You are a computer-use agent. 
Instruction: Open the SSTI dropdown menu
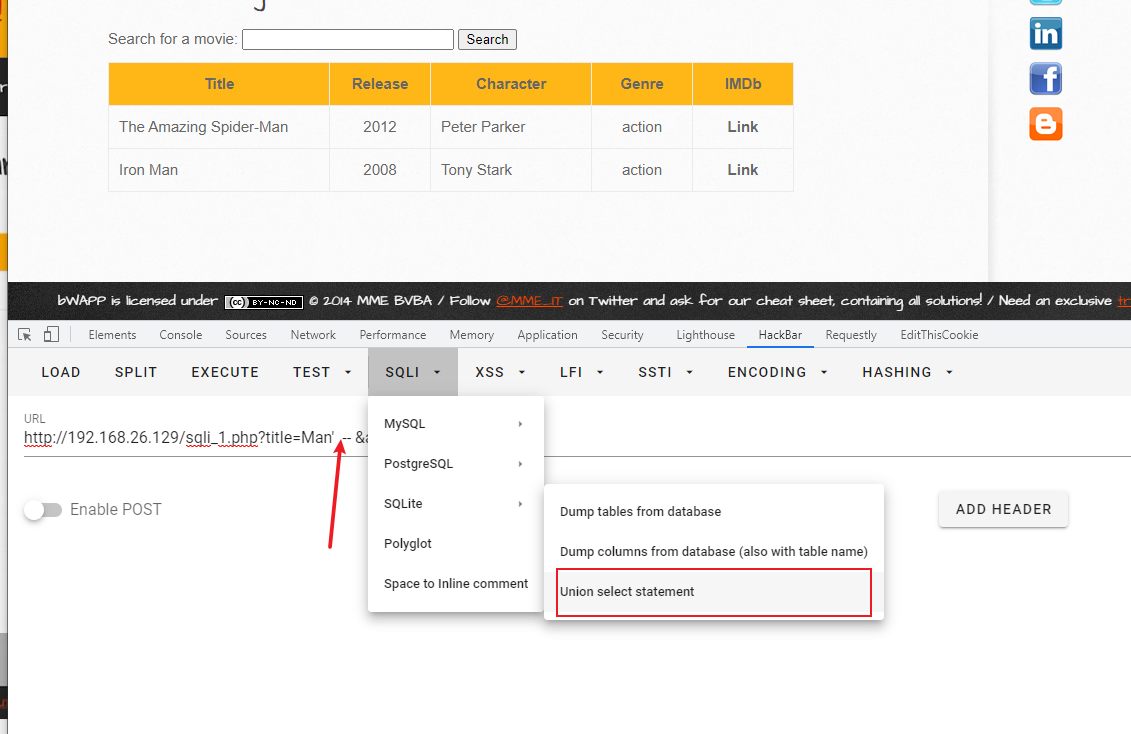[x=665, y=372]
